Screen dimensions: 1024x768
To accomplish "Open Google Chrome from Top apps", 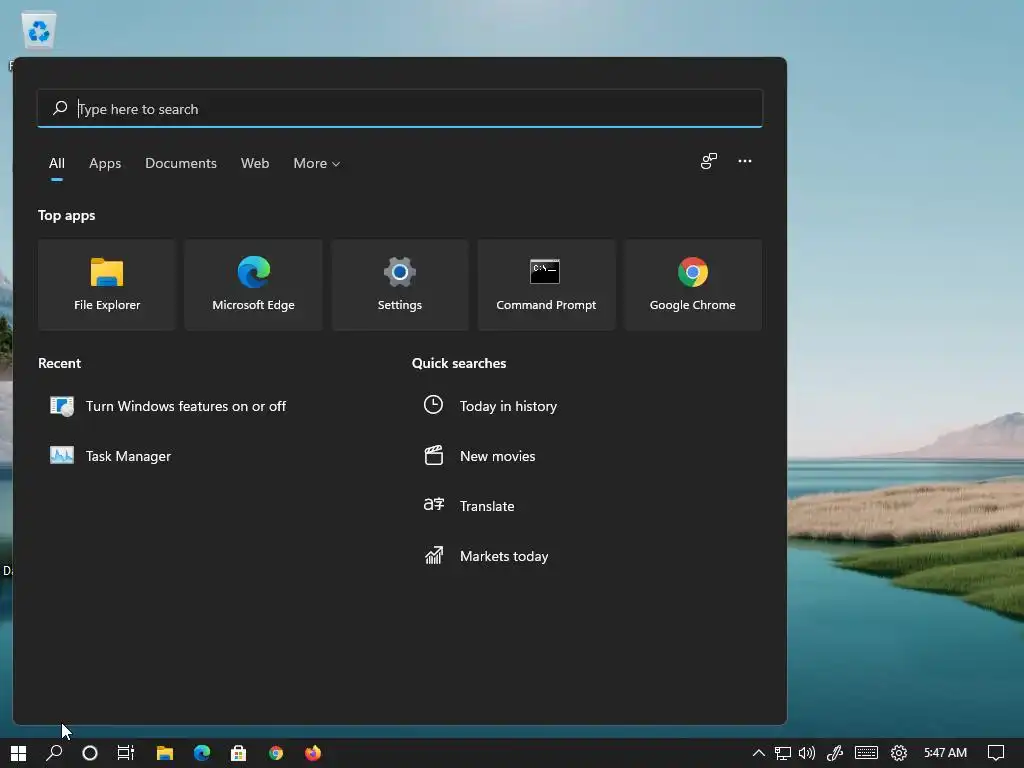I will click(692, 285).
